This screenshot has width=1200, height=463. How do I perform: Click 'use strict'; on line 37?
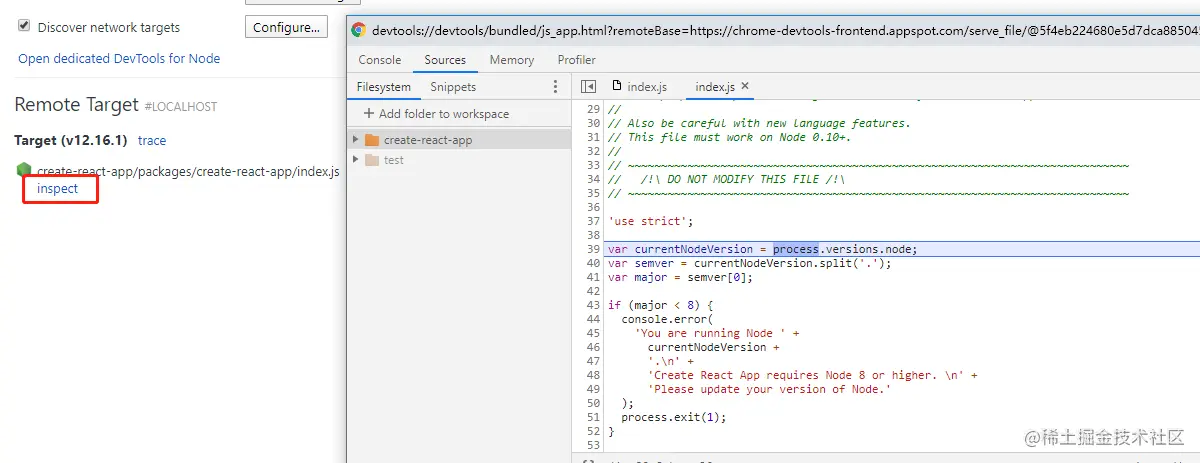tap(650, 221)
